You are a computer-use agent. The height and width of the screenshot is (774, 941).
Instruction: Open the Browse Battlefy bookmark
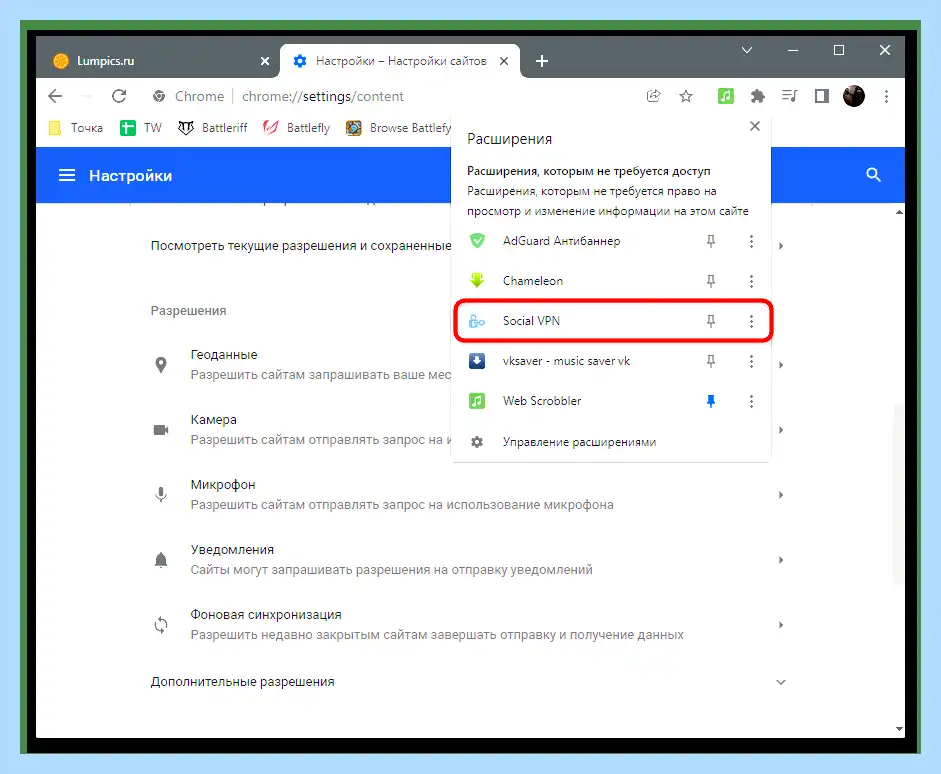[398, 128]
